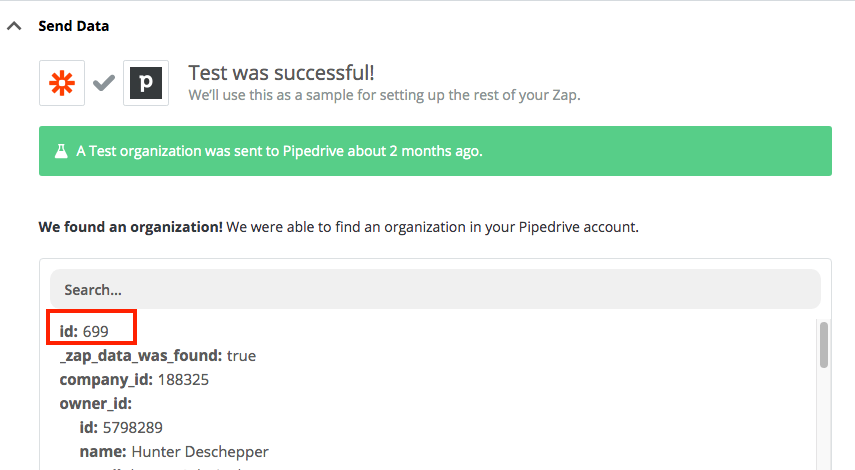Screen dimensions: 855x470
Task: Click the green test organization sent banner
Action: click(435, 151)
